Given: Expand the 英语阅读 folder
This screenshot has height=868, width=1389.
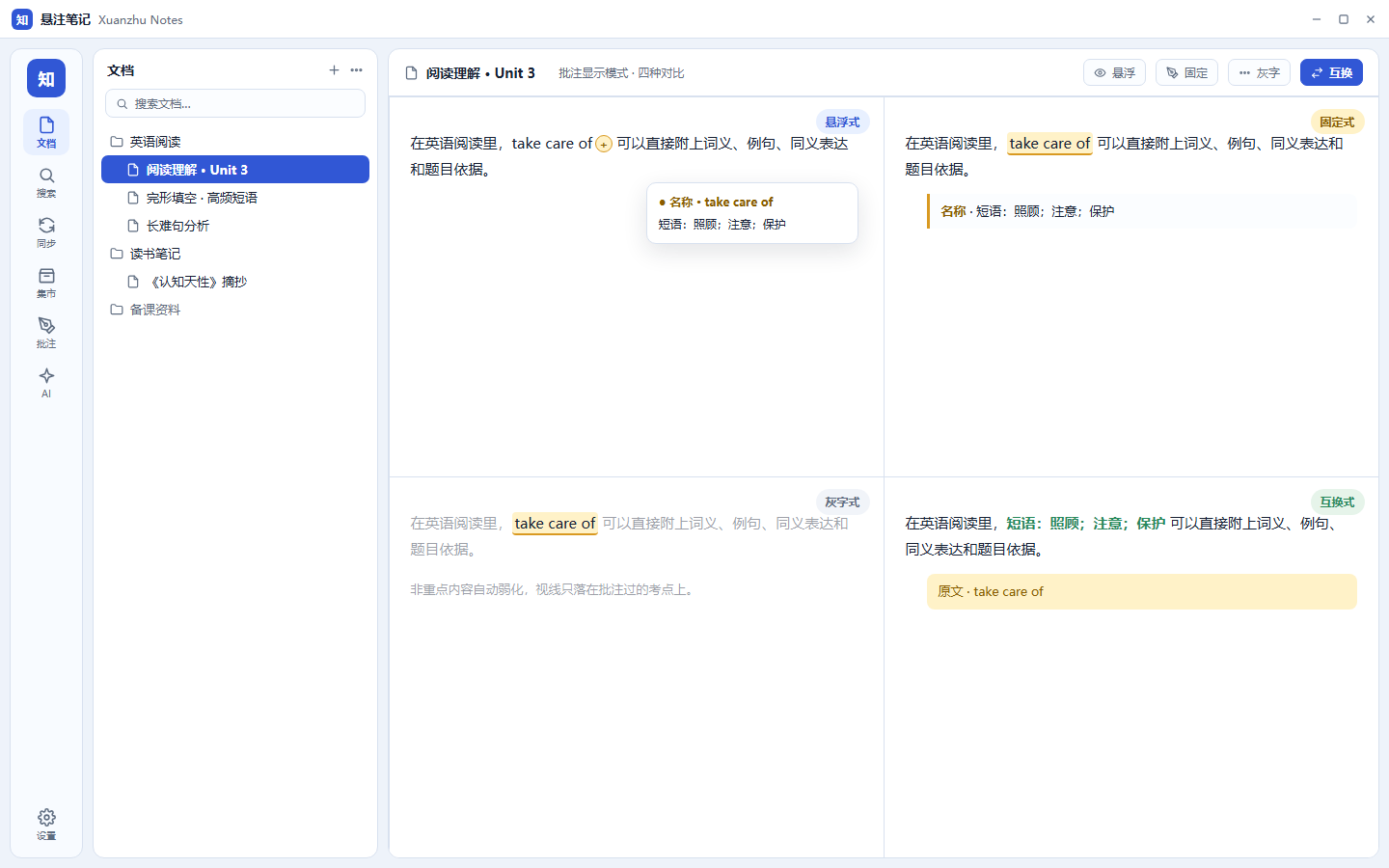Looking at the screenshot, I should click(x=235, y=142).
